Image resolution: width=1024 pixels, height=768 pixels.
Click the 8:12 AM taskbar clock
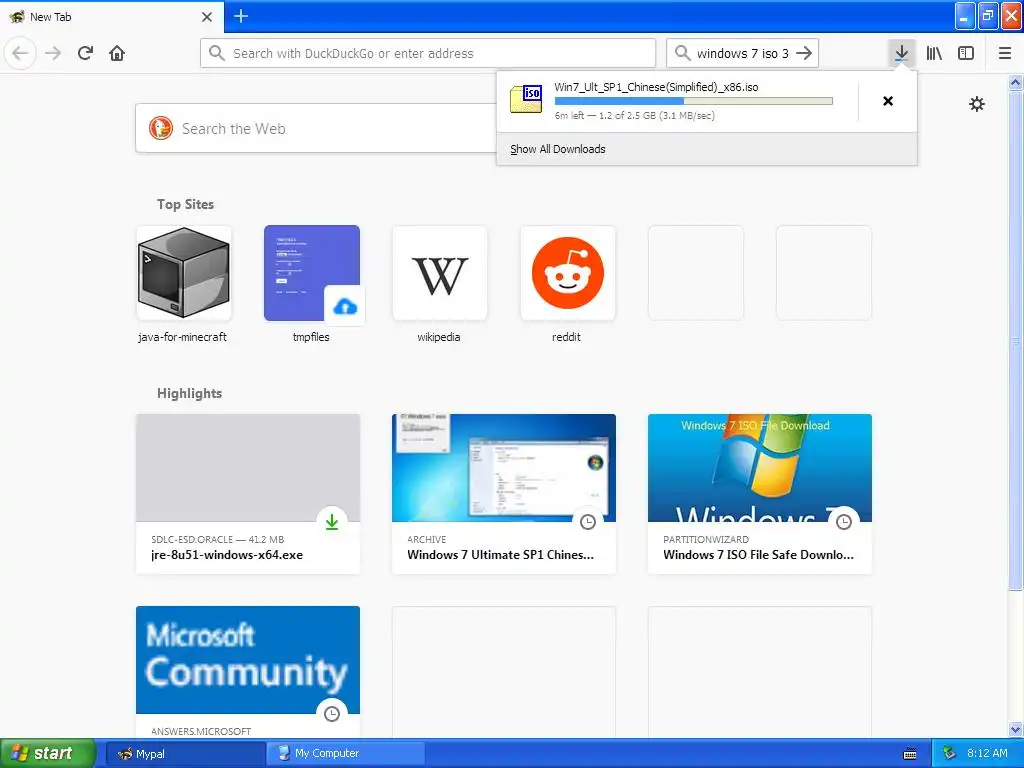[x=987, y=754]
